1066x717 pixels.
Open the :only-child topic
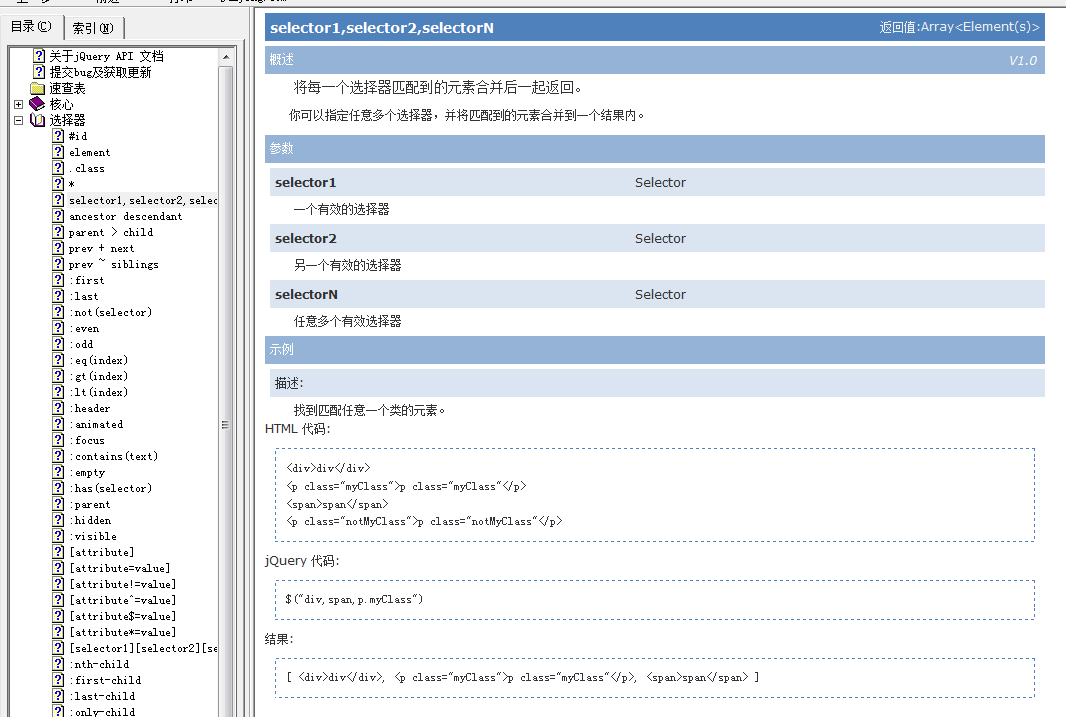point(102,712)
